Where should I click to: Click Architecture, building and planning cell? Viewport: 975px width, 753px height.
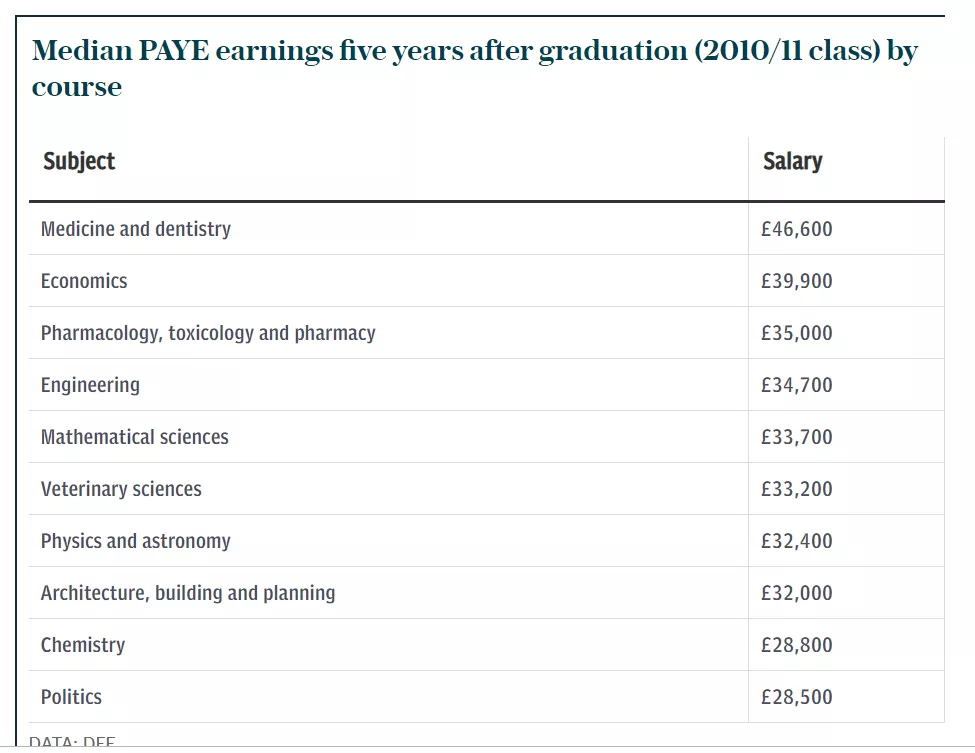(188, 593)
